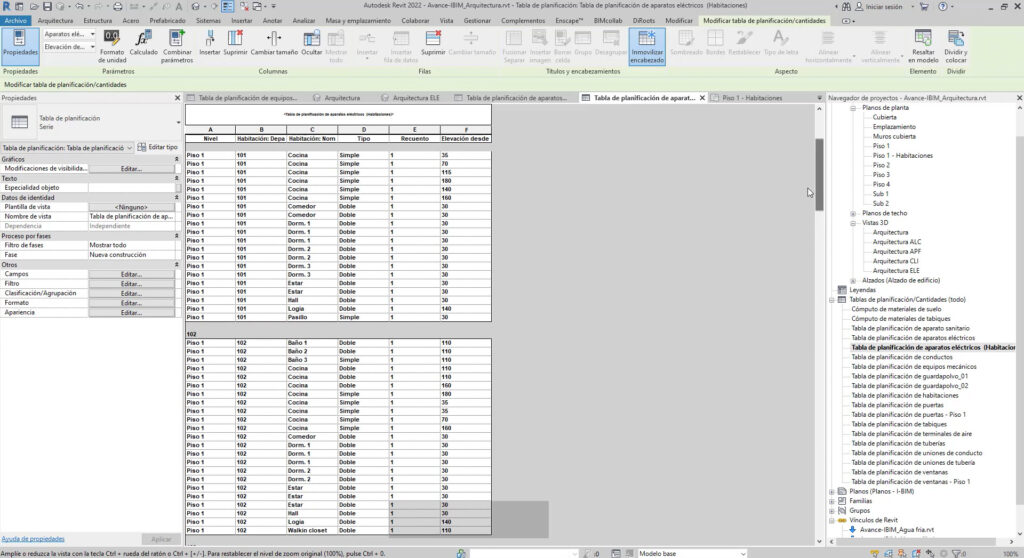Click the Editar button for Campos
The width and height of the screenshot is (1024, 558).
pos(131,274)
